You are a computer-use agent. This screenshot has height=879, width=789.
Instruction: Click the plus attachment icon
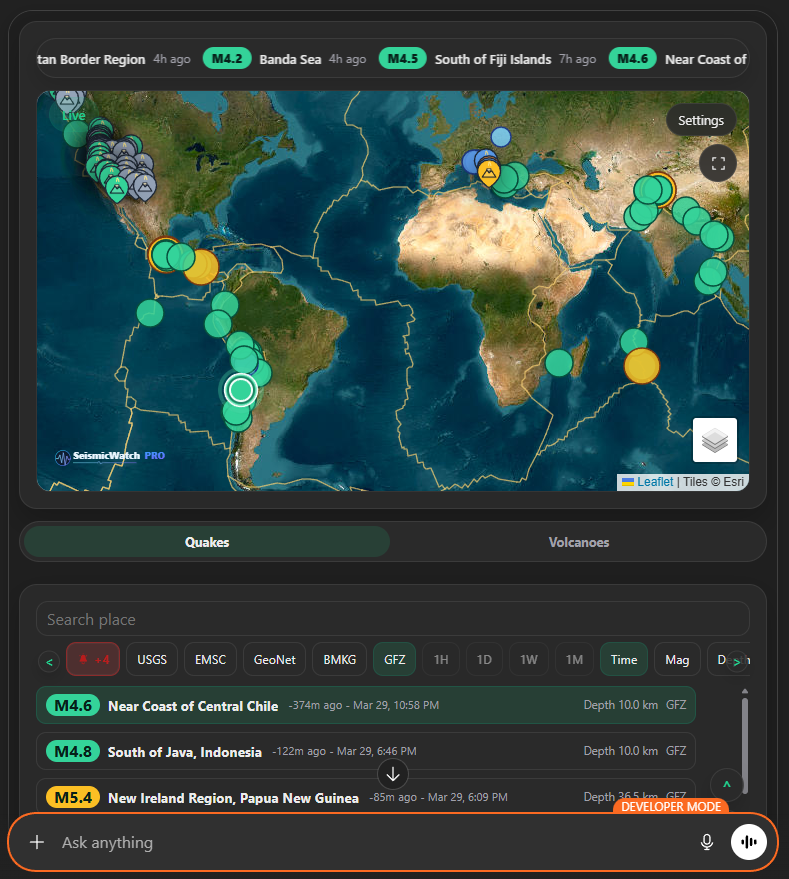[x=37, y=842]
